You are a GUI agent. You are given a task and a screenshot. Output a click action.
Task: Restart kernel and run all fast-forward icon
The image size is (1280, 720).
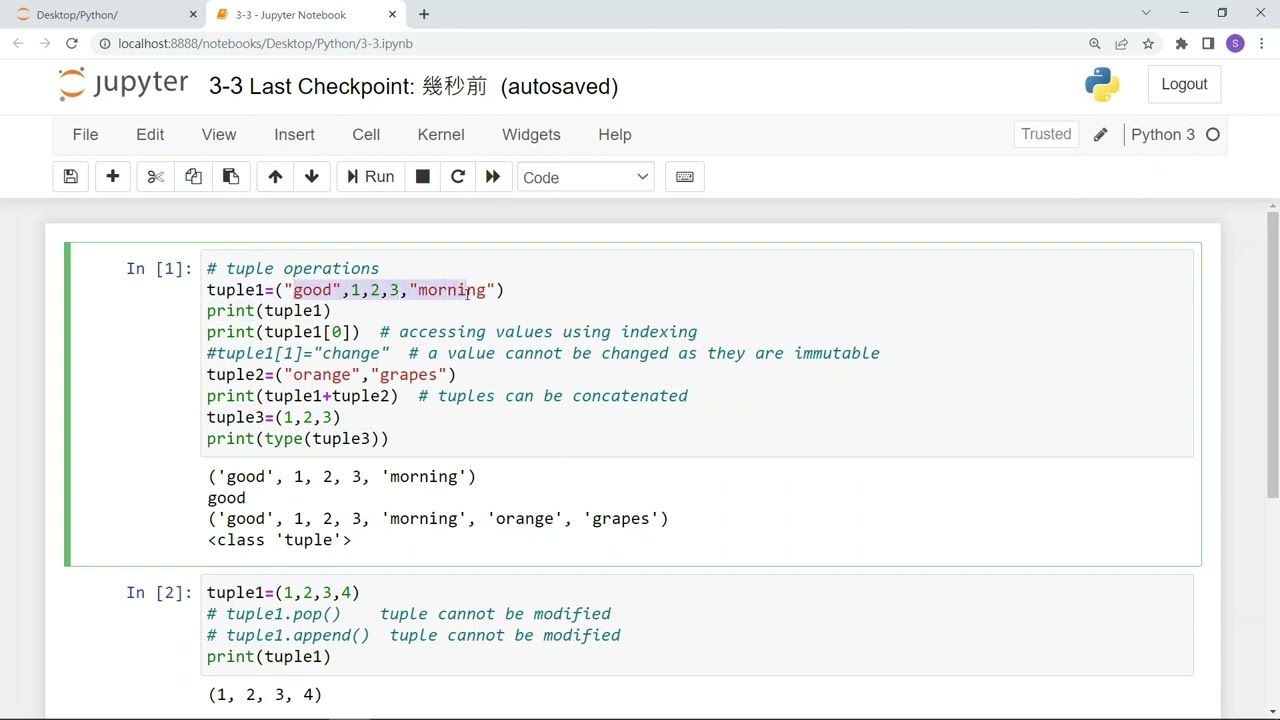pyautogui.click(x=493, y=177)
